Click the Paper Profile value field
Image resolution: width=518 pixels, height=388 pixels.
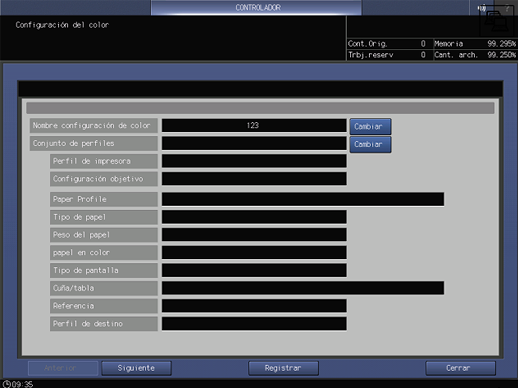point(303,199)
